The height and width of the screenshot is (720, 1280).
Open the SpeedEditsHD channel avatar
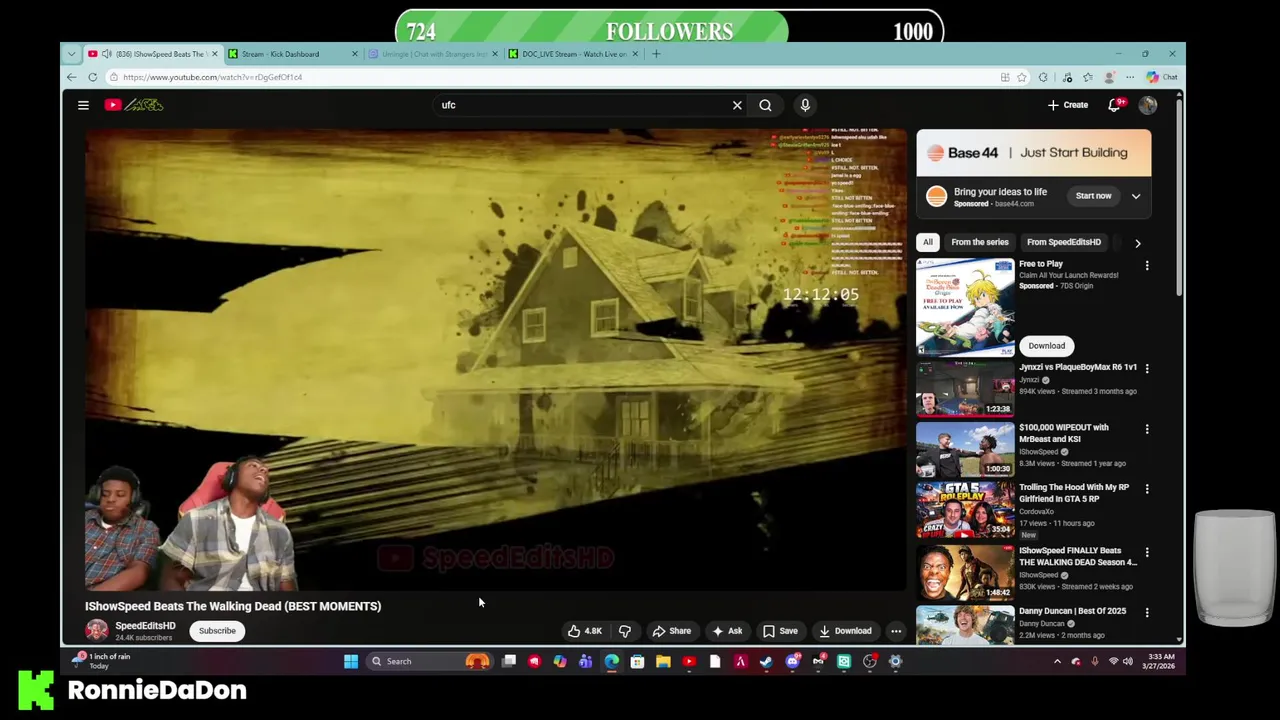pos(97,630)
